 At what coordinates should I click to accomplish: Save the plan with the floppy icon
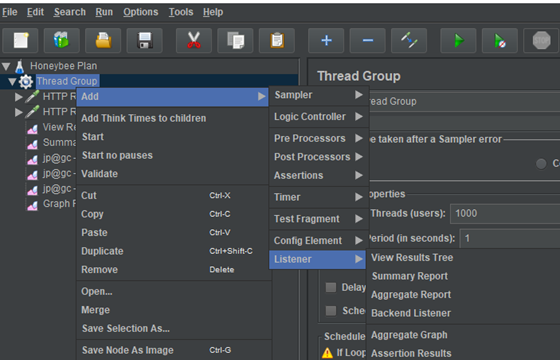(144, 40)
